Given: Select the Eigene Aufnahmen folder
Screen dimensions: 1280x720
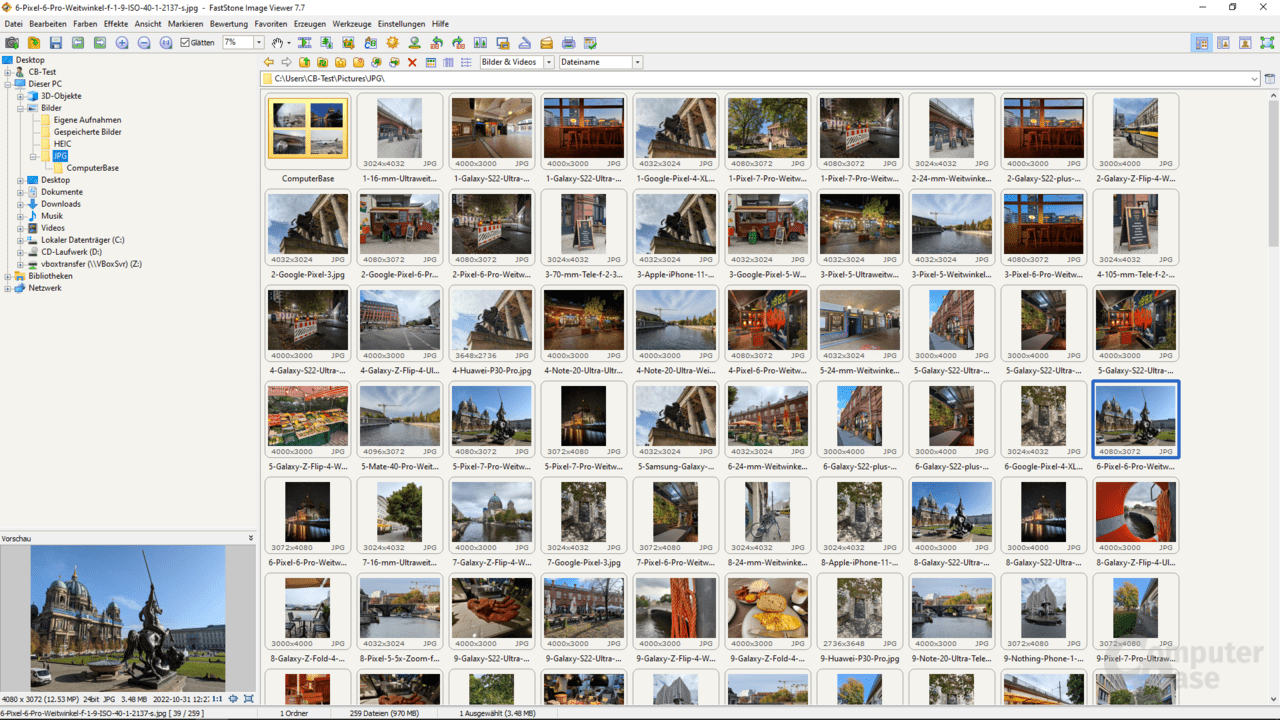Looking at the screenshot, I should point(87,120).
